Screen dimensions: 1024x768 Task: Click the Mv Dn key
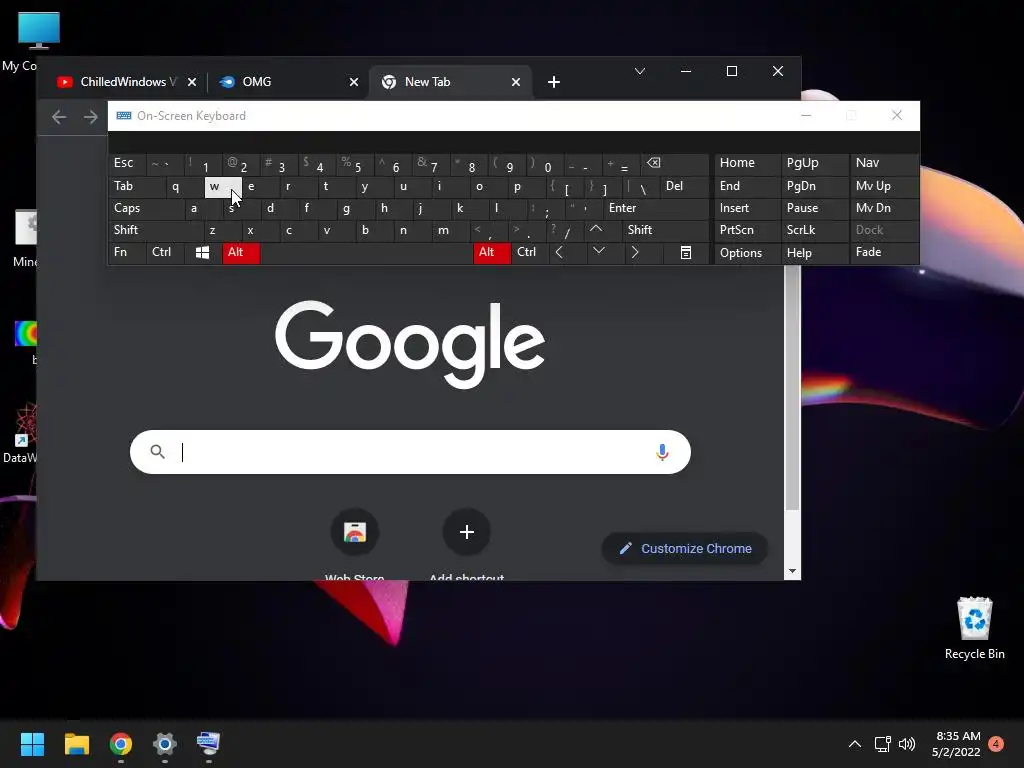(884, 208)
